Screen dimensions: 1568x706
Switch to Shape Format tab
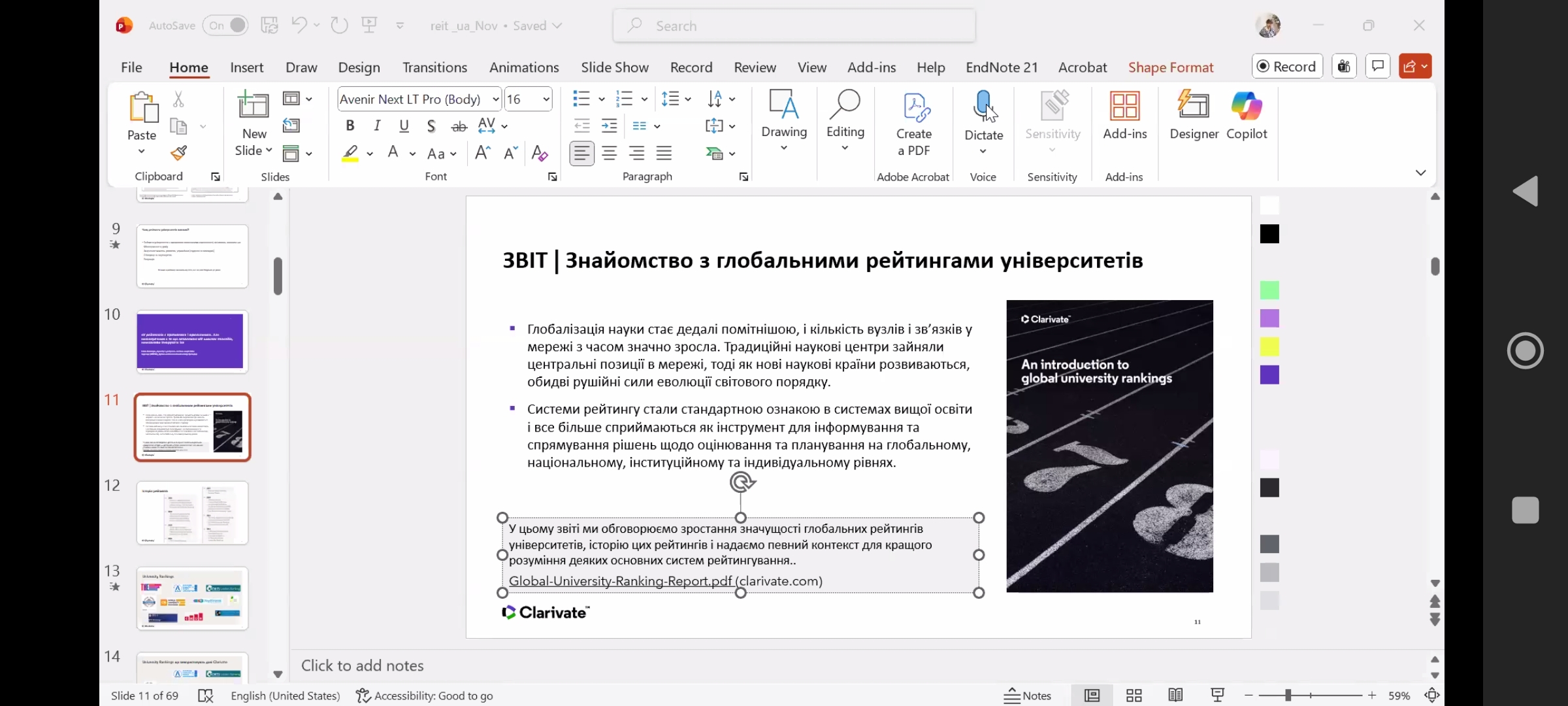(1170, 67)
